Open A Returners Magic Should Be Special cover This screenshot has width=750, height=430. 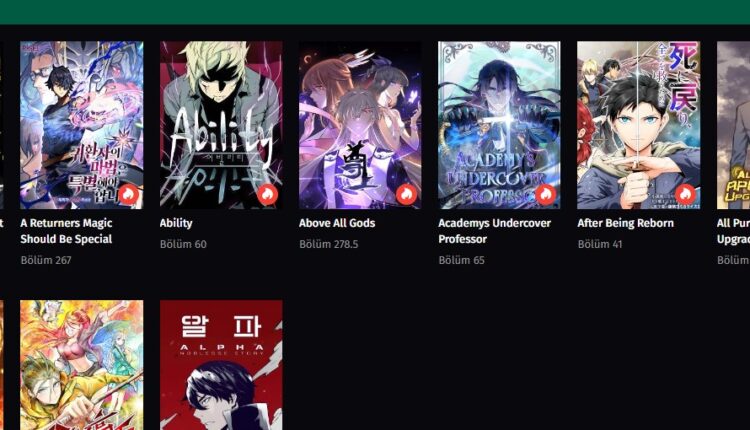coord(82,125)
